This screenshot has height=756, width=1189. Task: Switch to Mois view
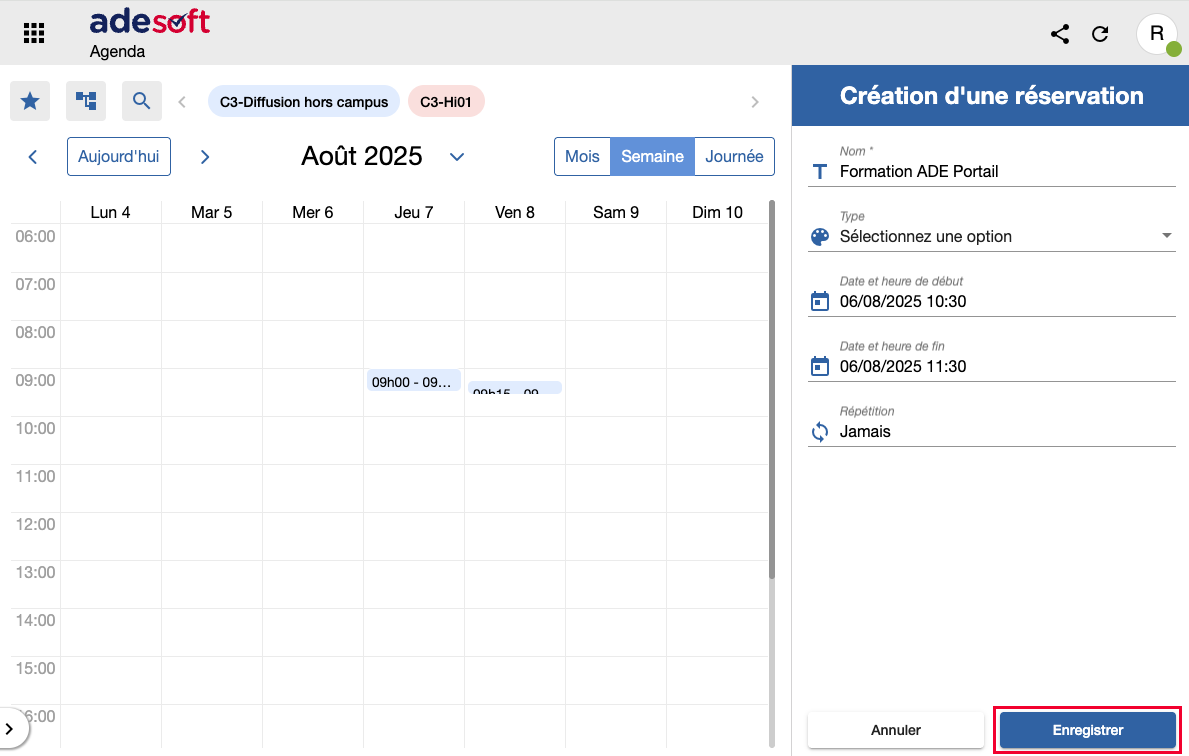pos(582,157)
